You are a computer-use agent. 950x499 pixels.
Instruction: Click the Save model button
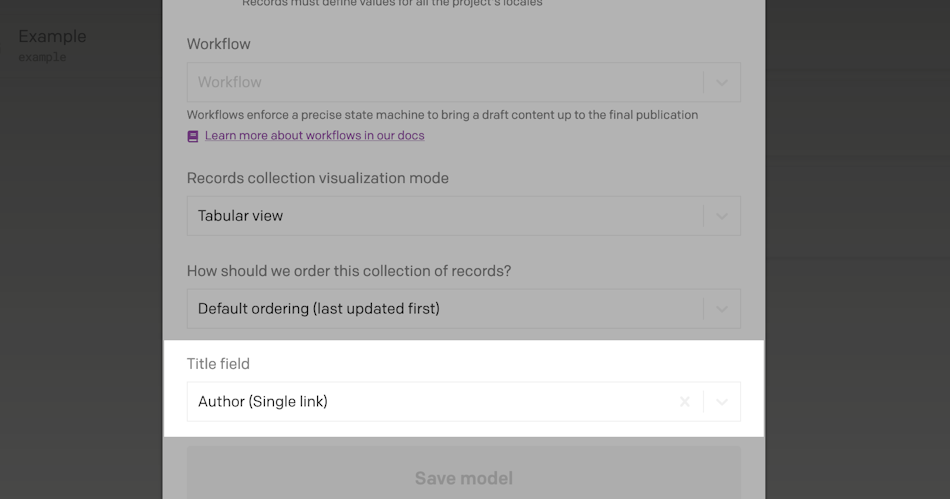point(463,478)
